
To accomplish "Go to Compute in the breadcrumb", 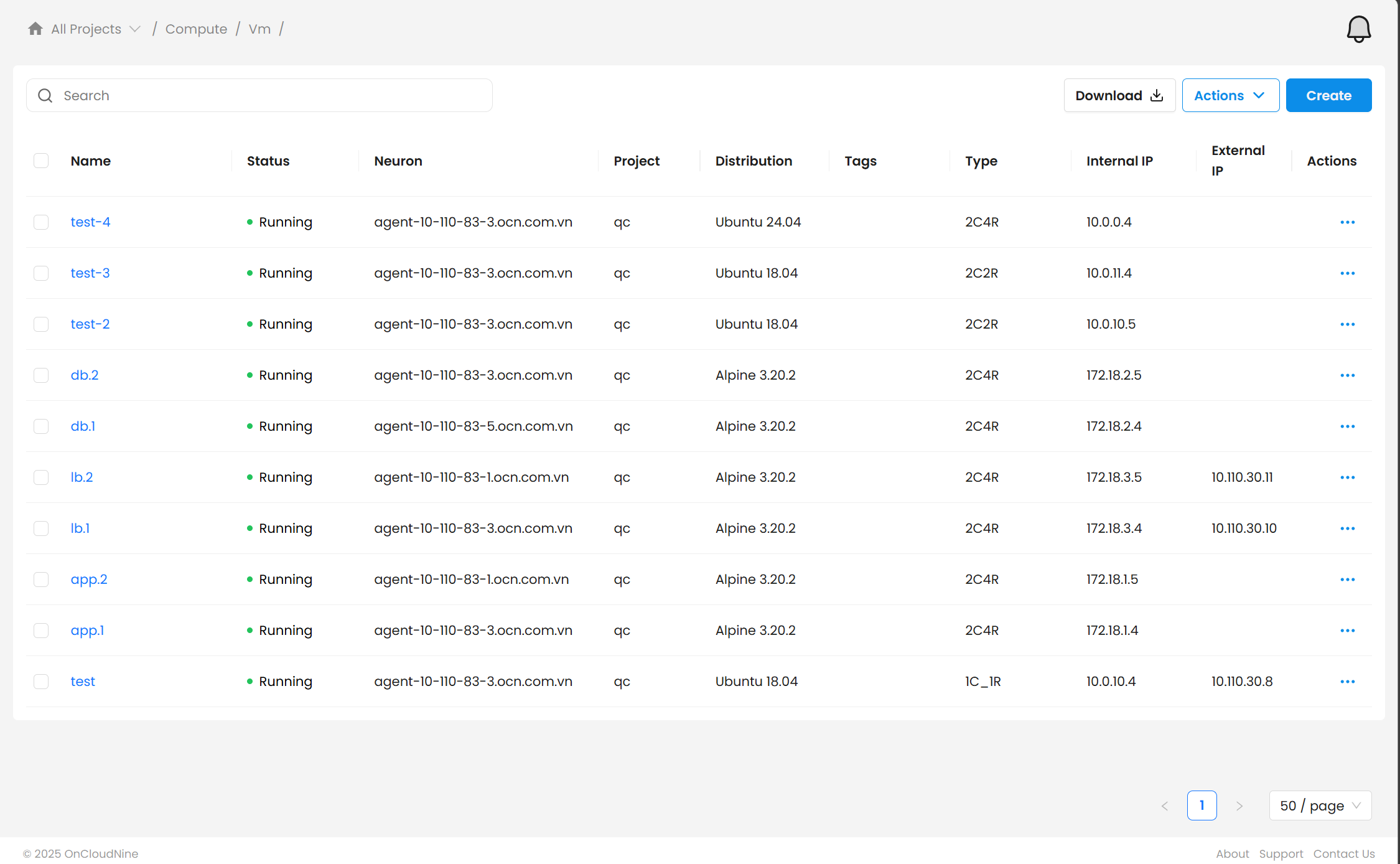I will tap(196, 29).
